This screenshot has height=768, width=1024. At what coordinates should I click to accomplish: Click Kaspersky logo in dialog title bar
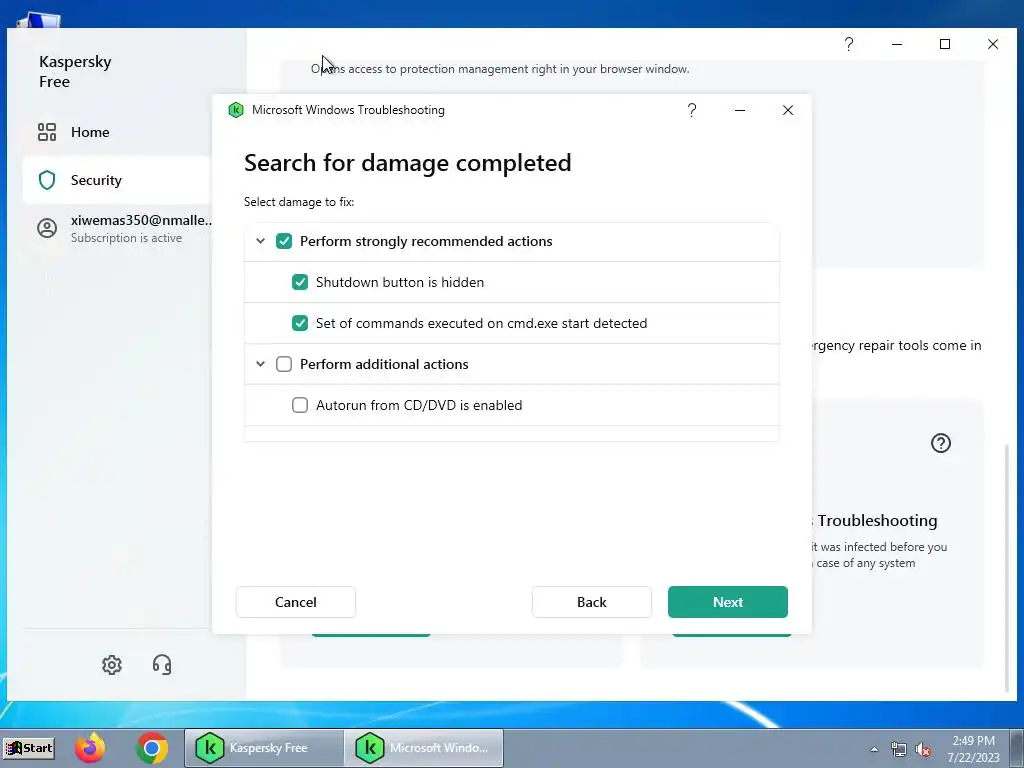pyautogui.click(x=236, y=110)
